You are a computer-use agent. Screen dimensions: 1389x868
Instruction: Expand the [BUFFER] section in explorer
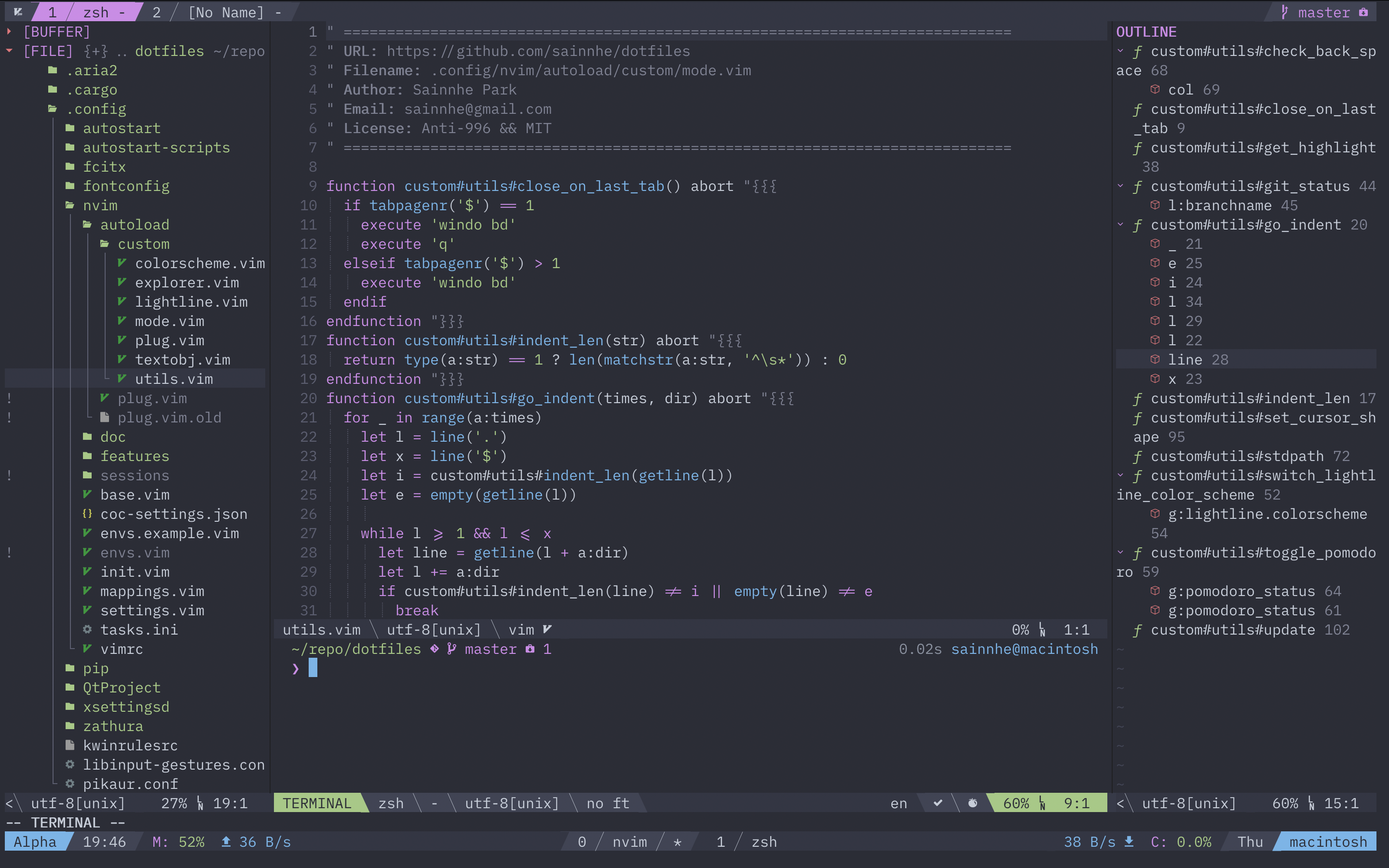(x=9, y=31)
